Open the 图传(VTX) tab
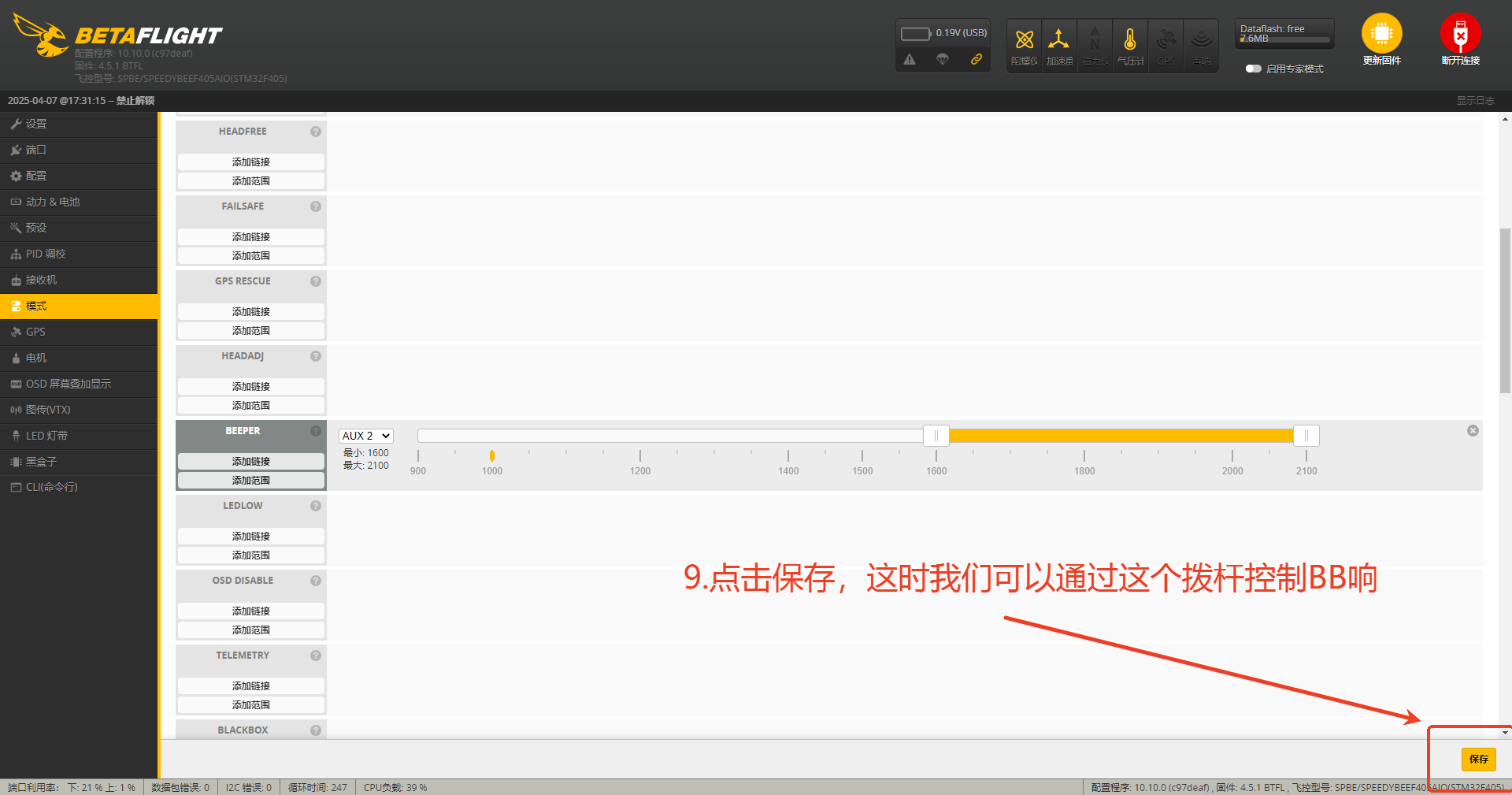Image resolution: width=1512 pixels, height=795 pixels. tap(79, 411)
